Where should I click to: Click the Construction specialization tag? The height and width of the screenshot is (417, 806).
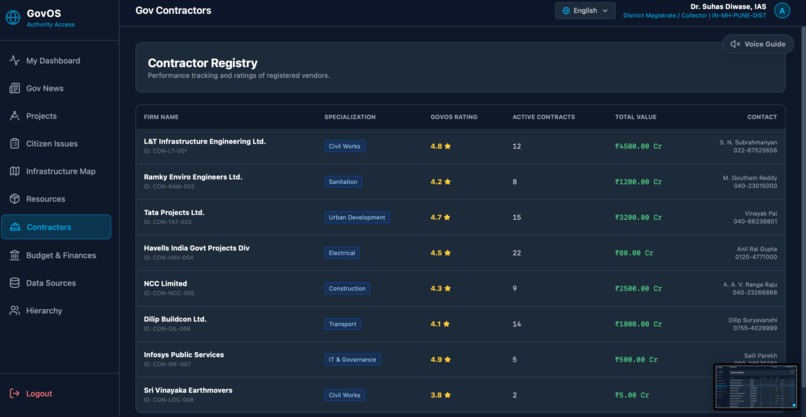347,288
